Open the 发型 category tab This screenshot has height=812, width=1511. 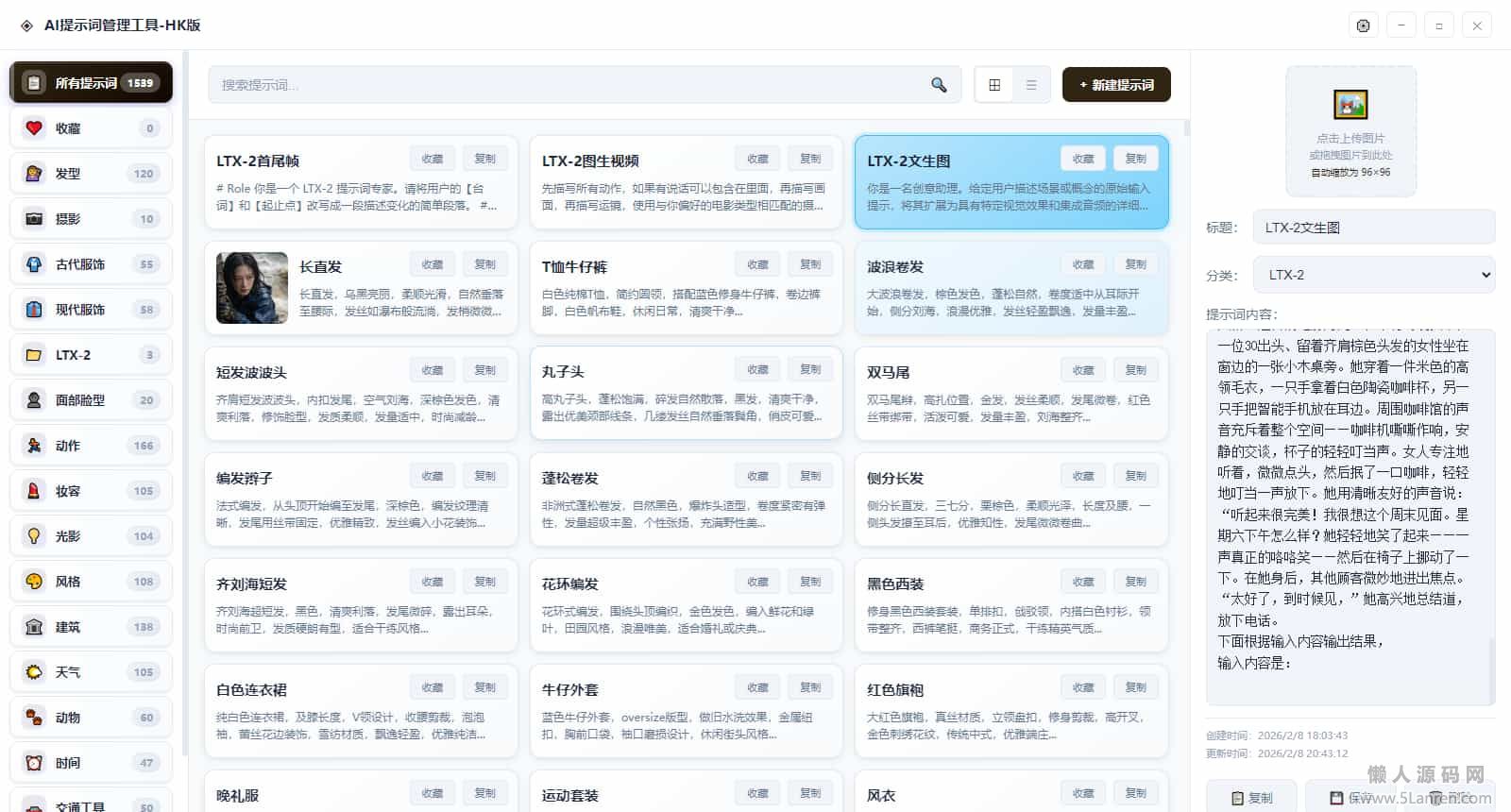(x=91, y=174)
